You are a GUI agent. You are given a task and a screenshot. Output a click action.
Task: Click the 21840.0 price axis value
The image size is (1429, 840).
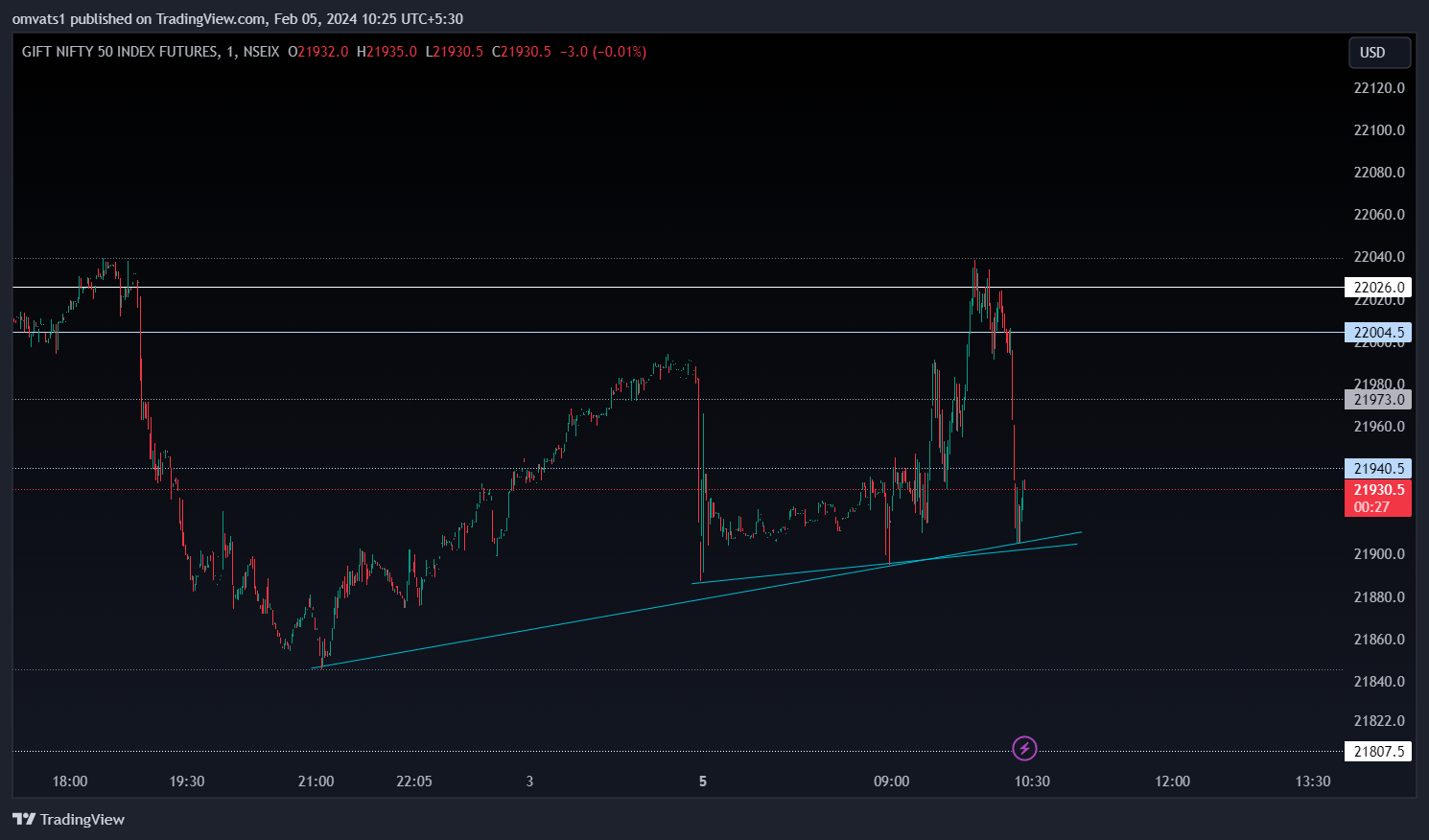click(x=1379, y=682)
